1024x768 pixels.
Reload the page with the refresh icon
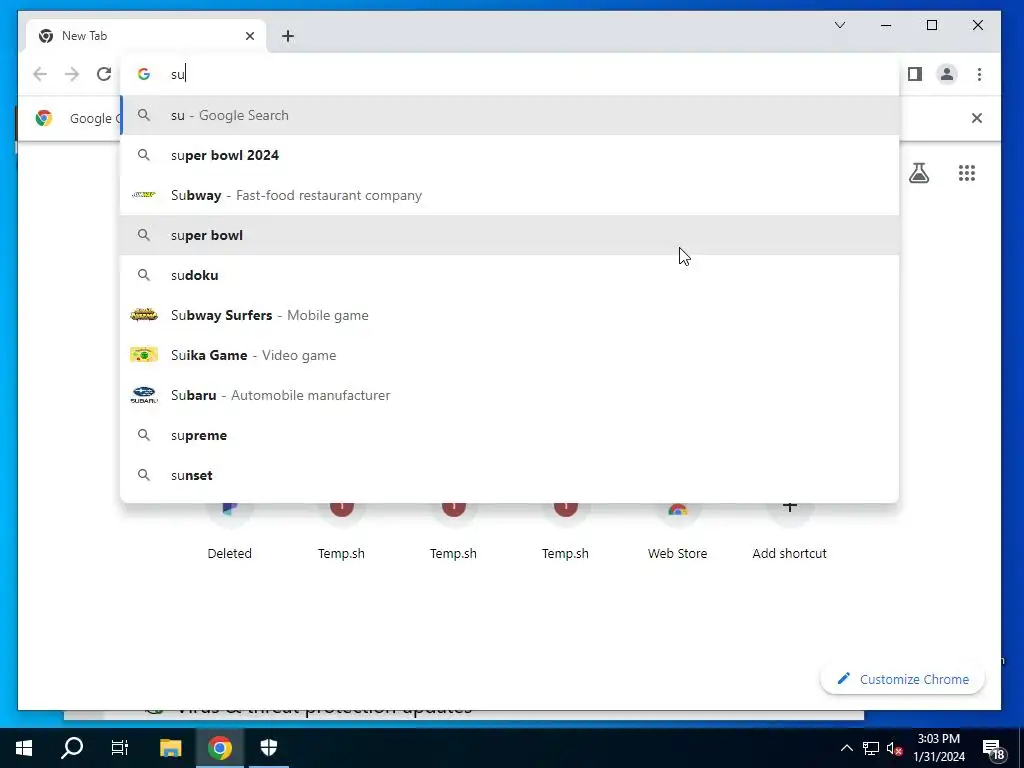(x=104, y=74)
